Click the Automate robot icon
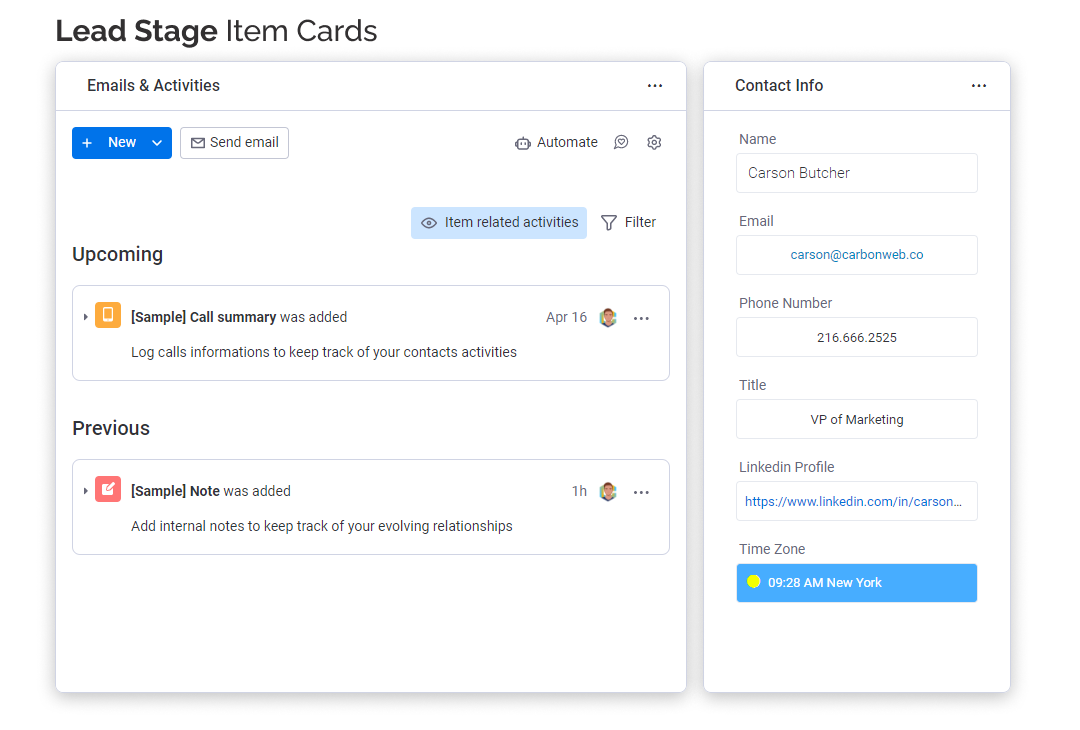This screenshot has height=730, width=1080. 523,143
